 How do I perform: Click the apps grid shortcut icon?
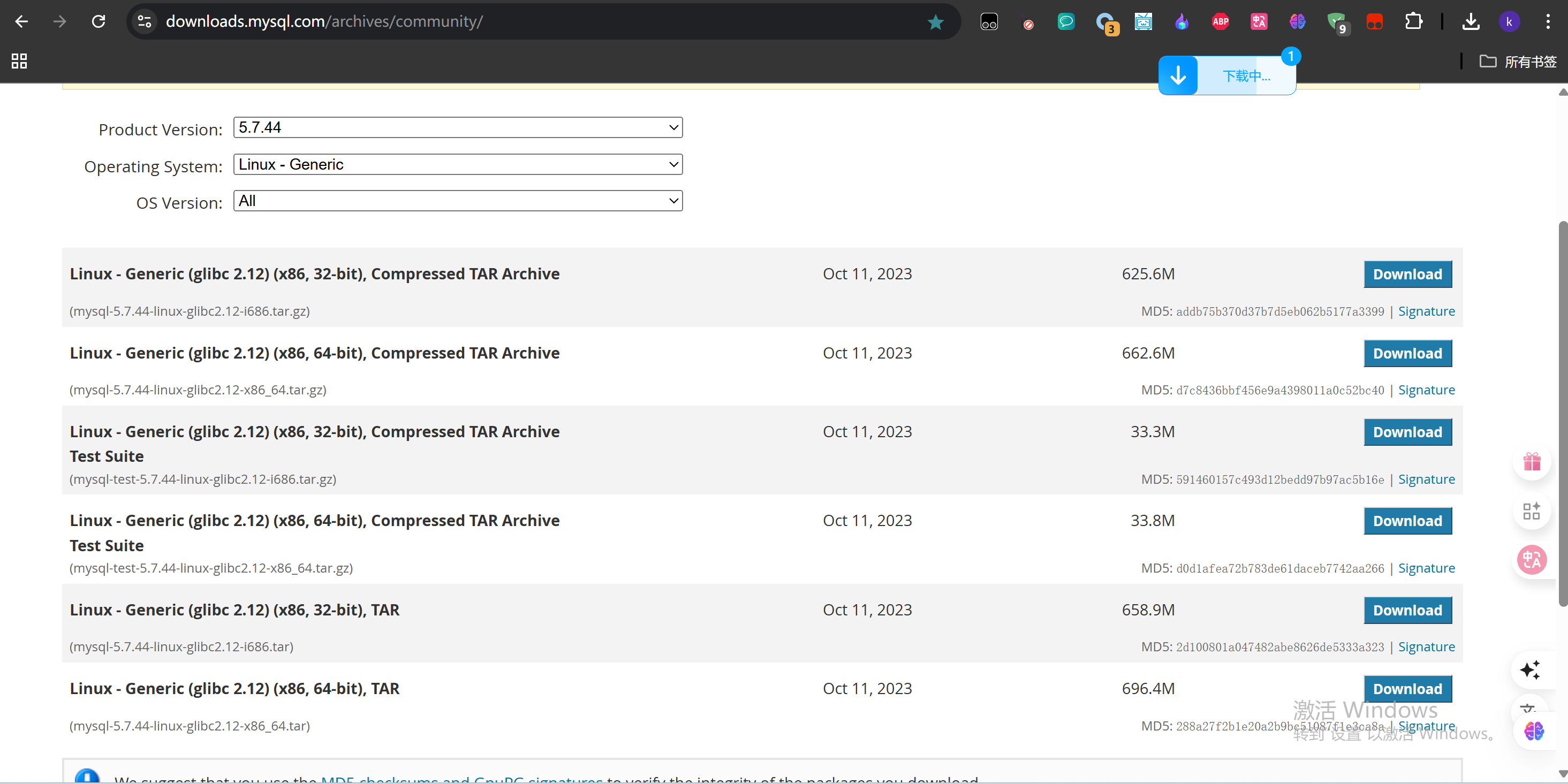(x=19, y=61)
